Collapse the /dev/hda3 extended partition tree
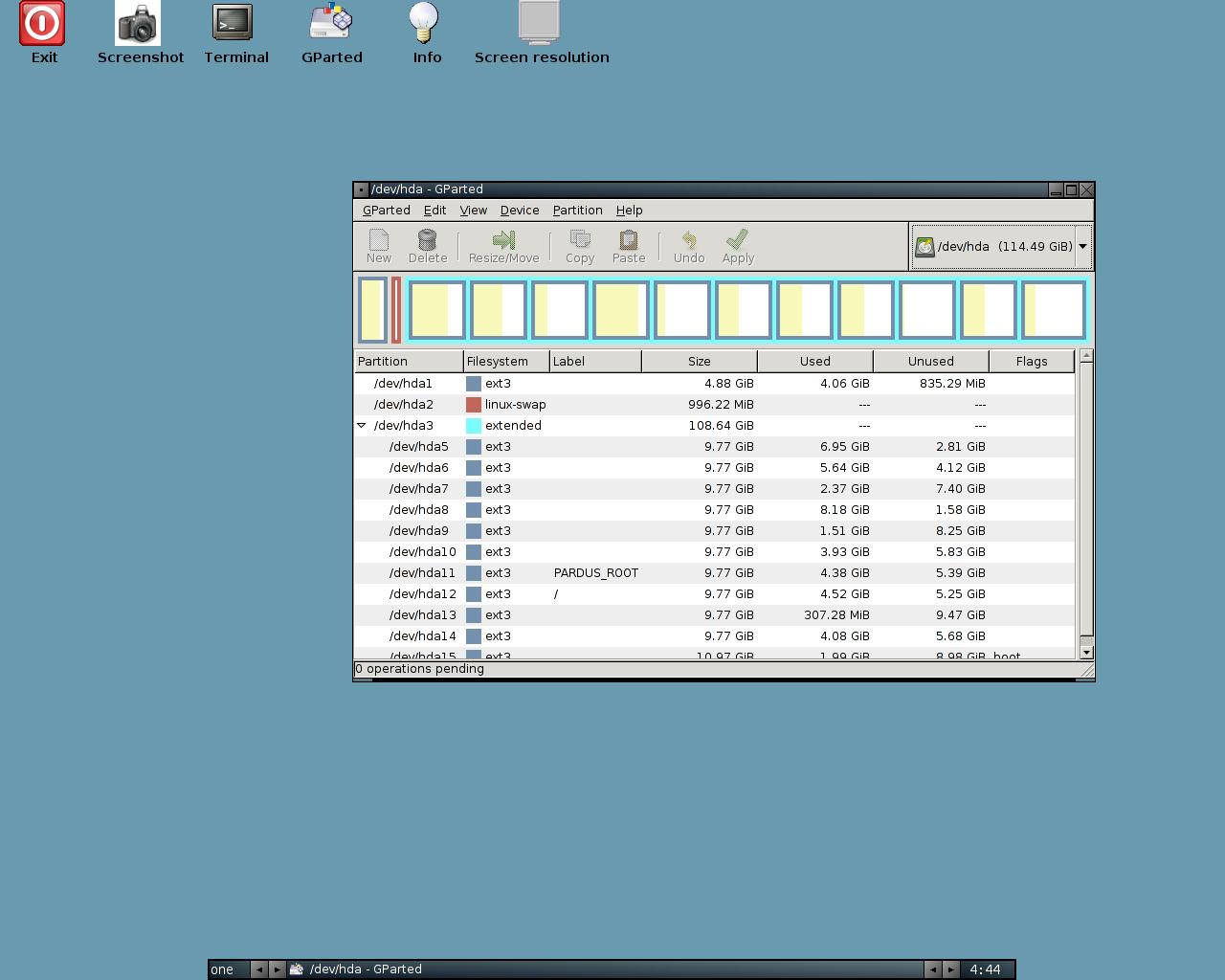 click(x=362, y=425)
